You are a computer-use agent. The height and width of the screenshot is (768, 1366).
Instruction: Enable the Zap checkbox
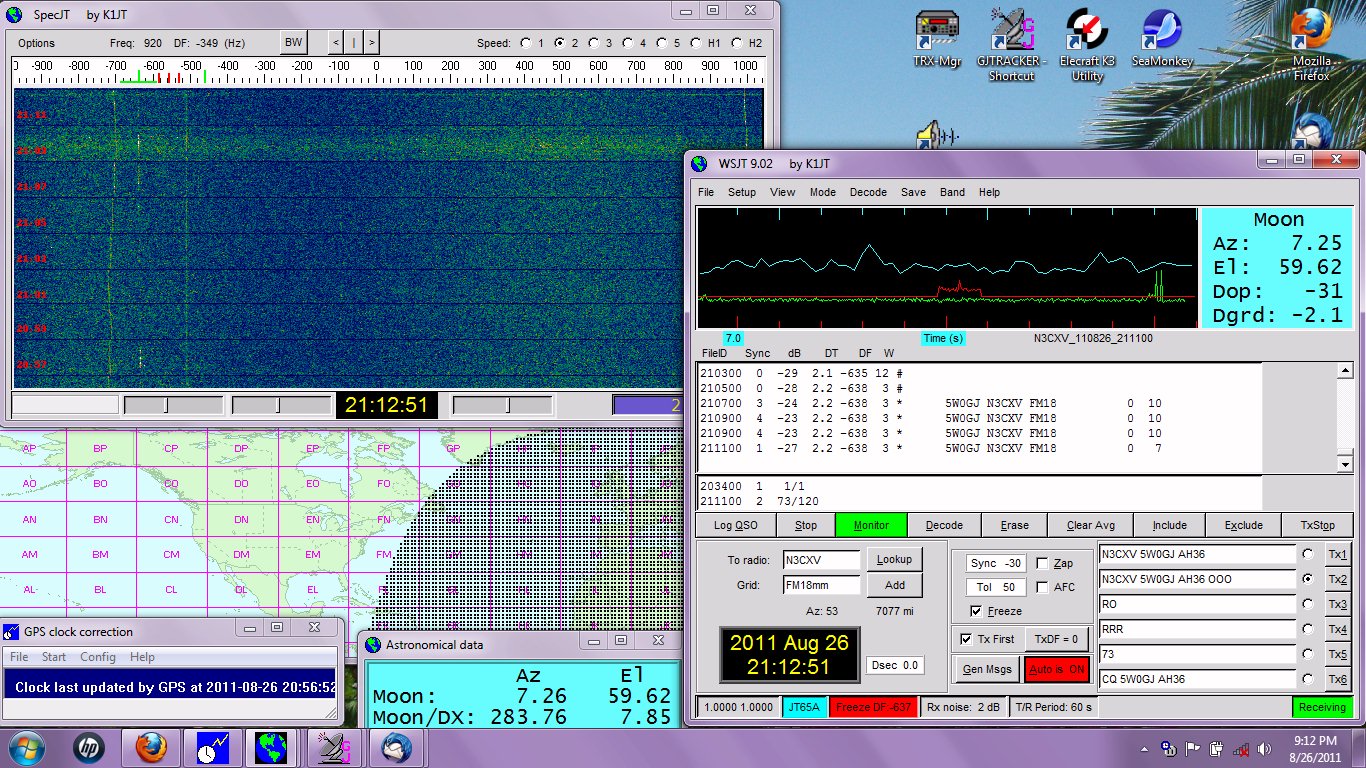(x=1043, y=564)
